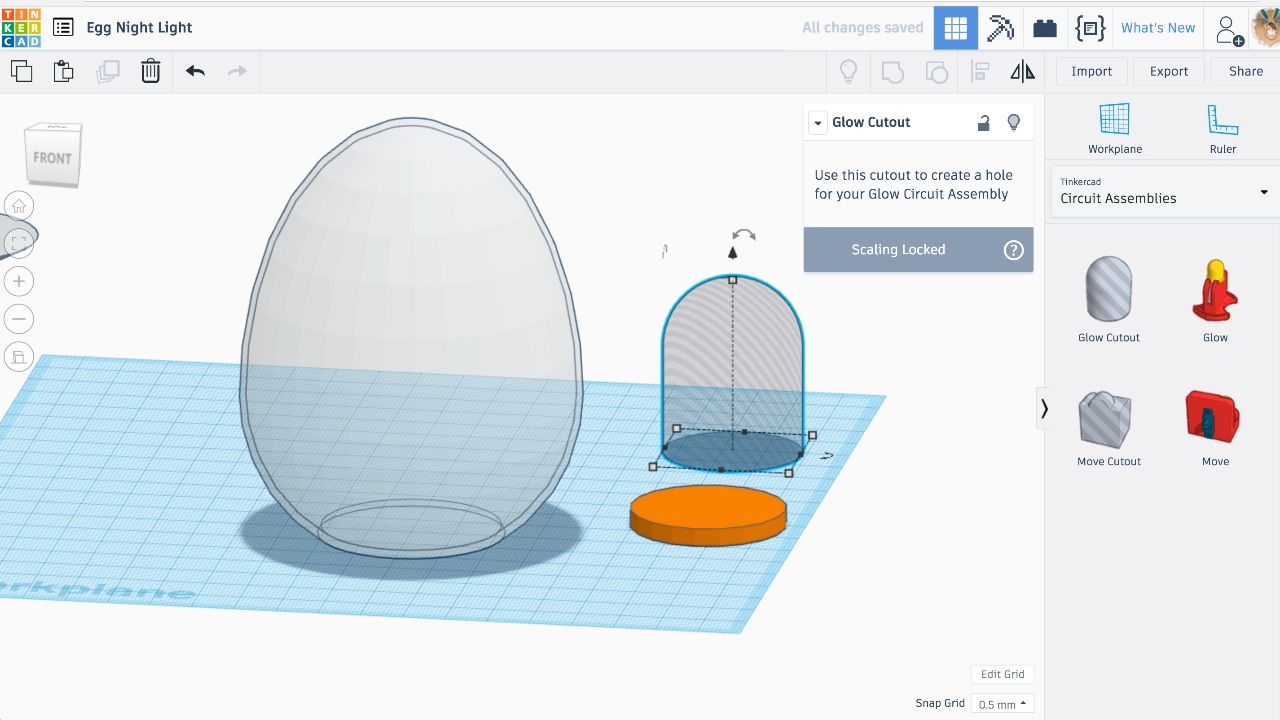The image size is (1280, 720).
Task: Zoom in on the workplane
Action: coord(19,281)
